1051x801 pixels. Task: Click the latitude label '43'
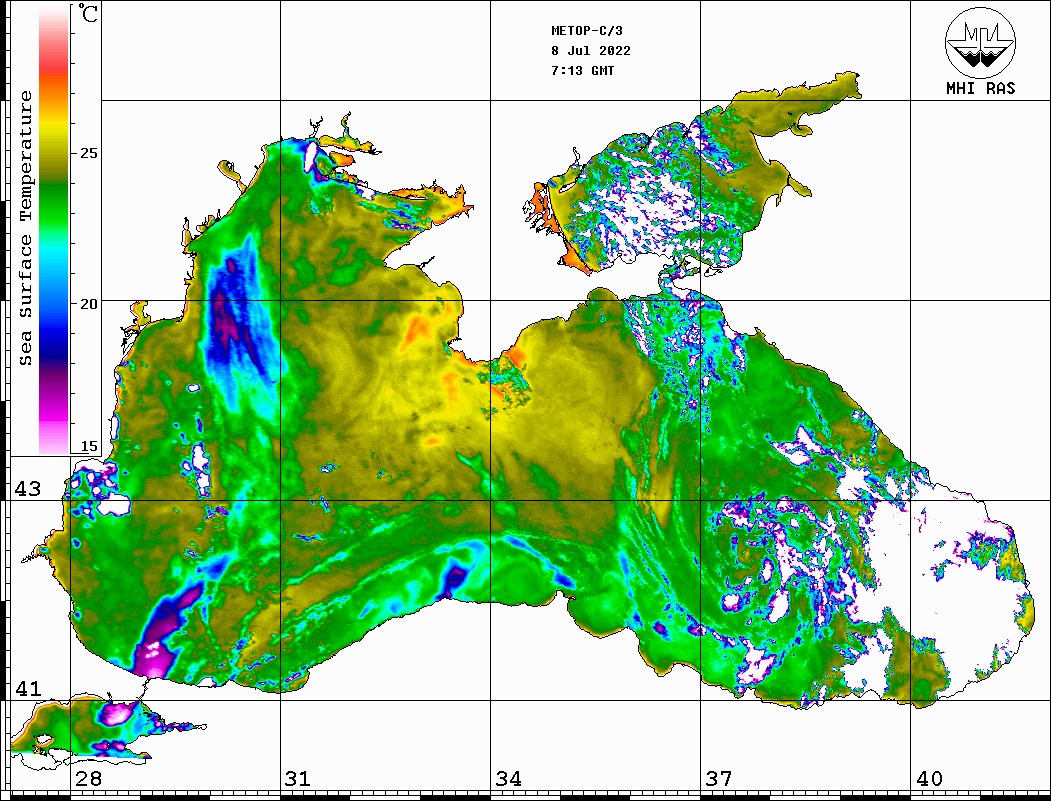pos(28,489)
